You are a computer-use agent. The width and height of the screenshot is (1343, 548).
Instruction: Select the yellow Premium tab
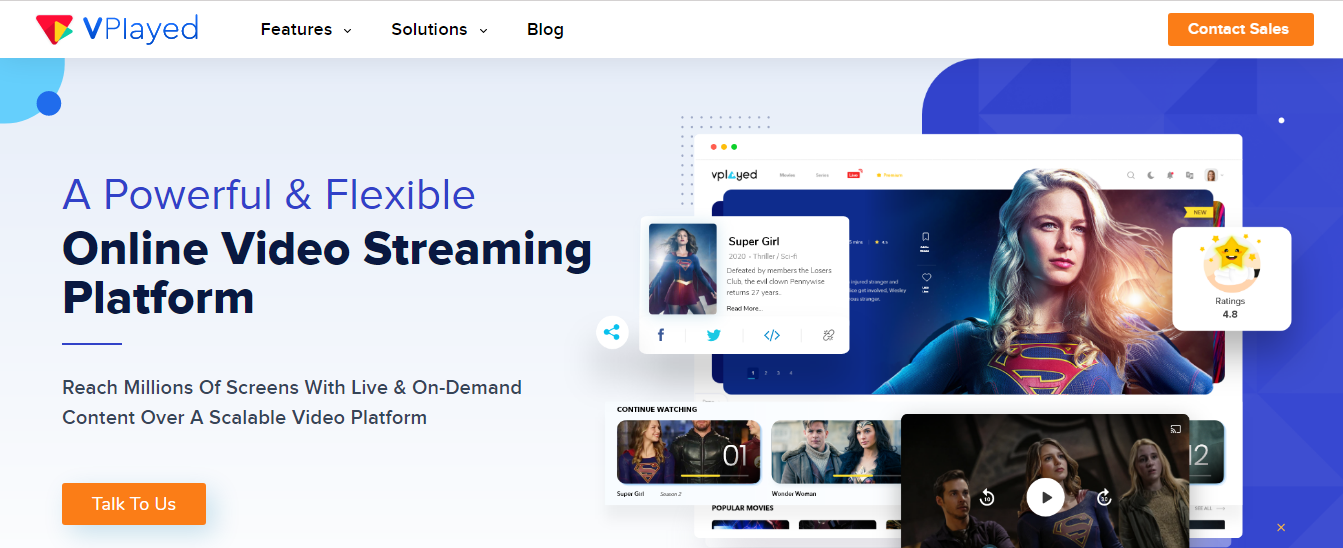(x=889, y=175)
